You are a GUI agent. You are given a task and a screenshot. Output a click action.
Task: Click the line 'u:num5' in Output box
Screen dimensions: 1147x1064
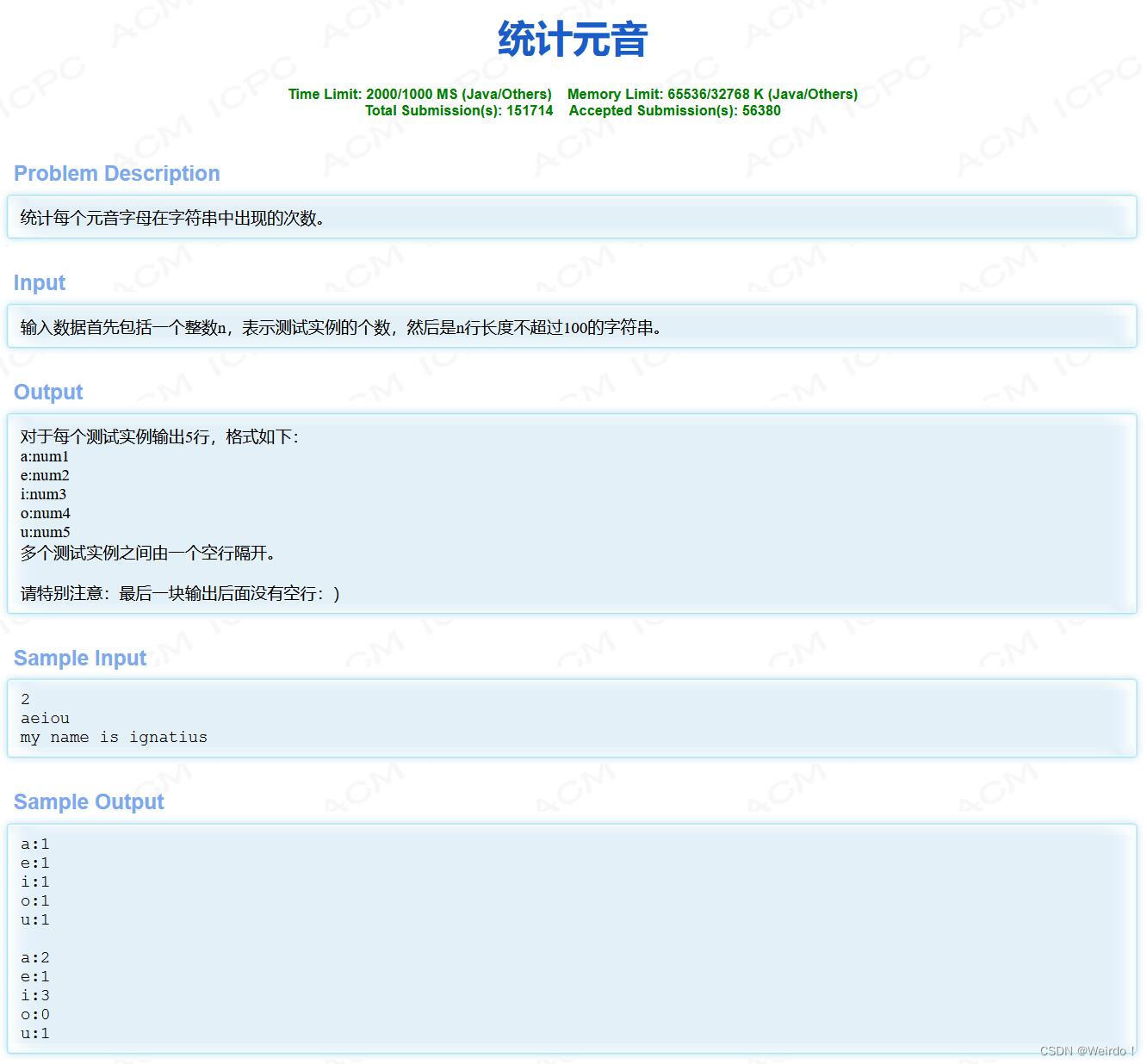[45, 532]
